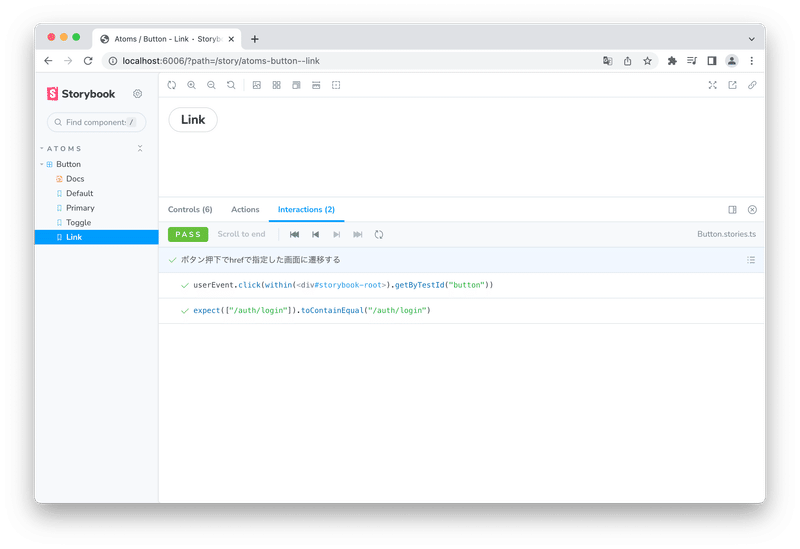Open a new browser tab
This screenshot has height=549, width=800.
(x=255, y=39)
